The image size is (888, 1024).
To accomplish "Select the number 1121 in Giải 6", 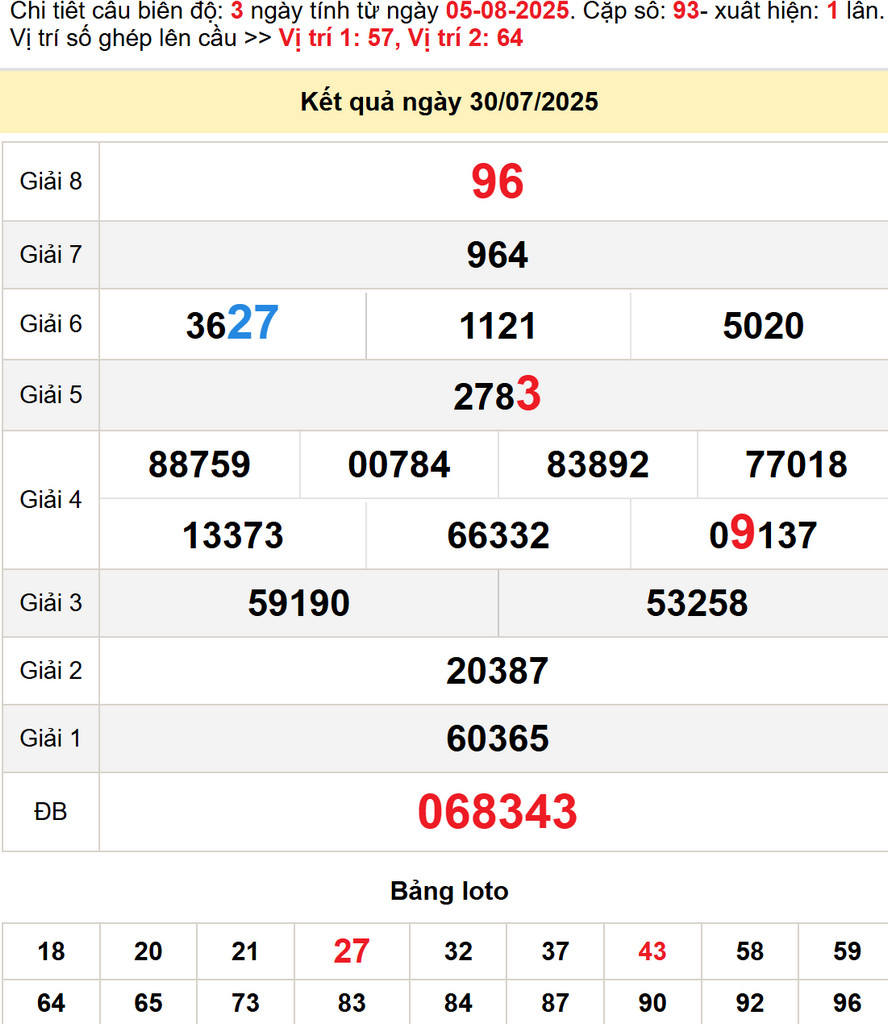I will pos(498,326).
